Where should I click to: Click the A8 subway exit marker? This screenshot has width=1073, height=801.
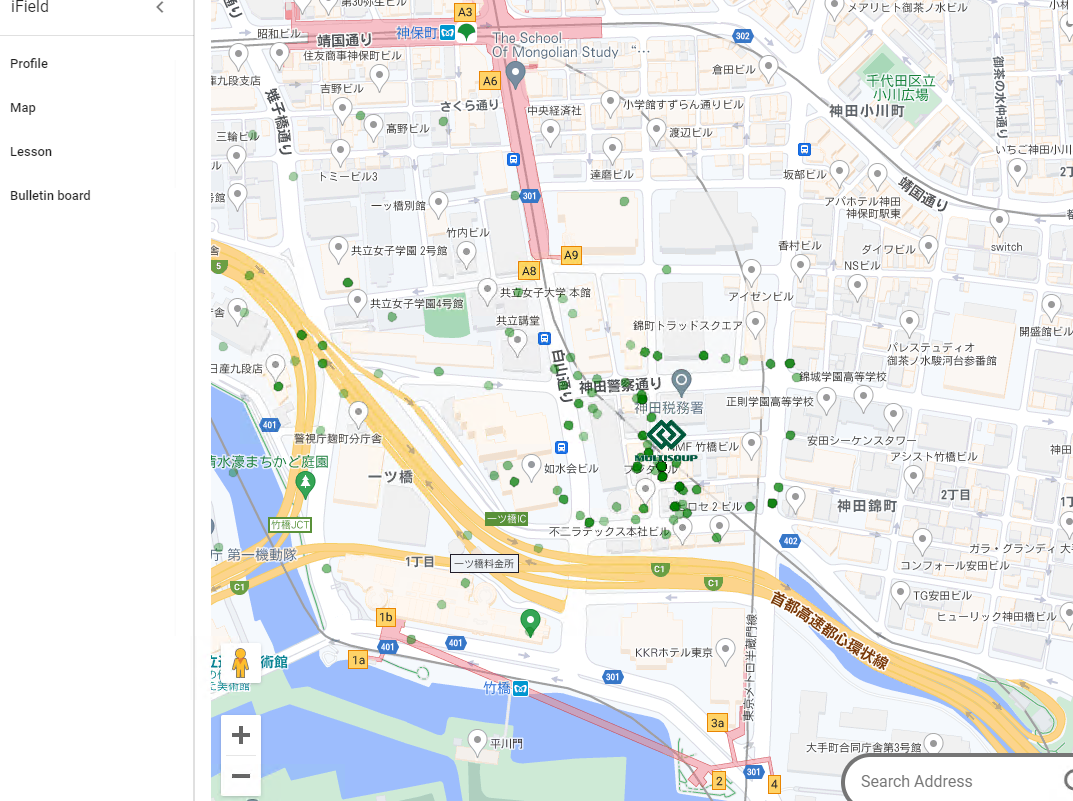point(529,271)
